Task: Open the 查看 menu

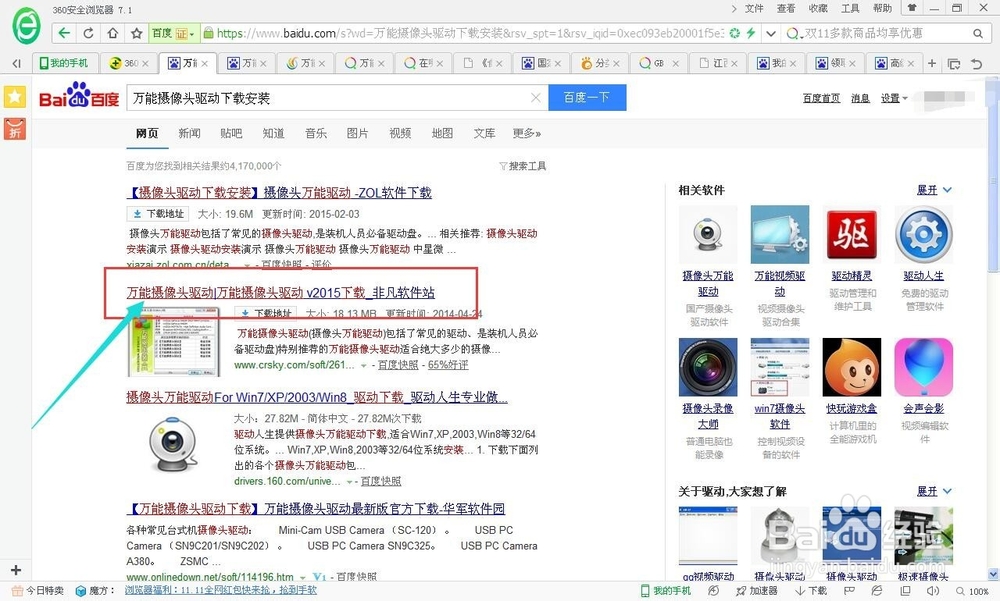Action: (x=786, y=8)
